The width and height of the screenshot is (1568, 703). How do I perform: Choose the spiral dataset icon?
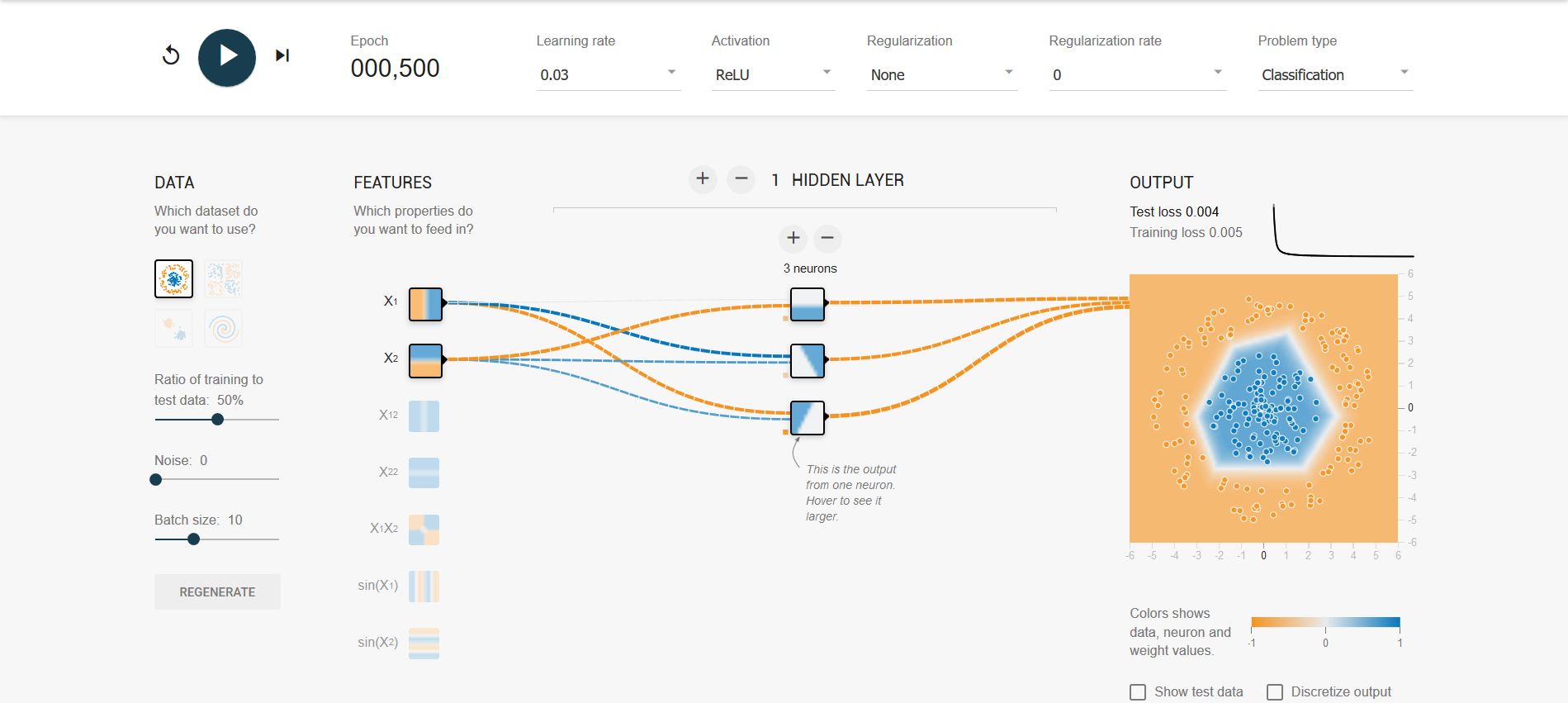pyautogui.click(x=224, y=328)
